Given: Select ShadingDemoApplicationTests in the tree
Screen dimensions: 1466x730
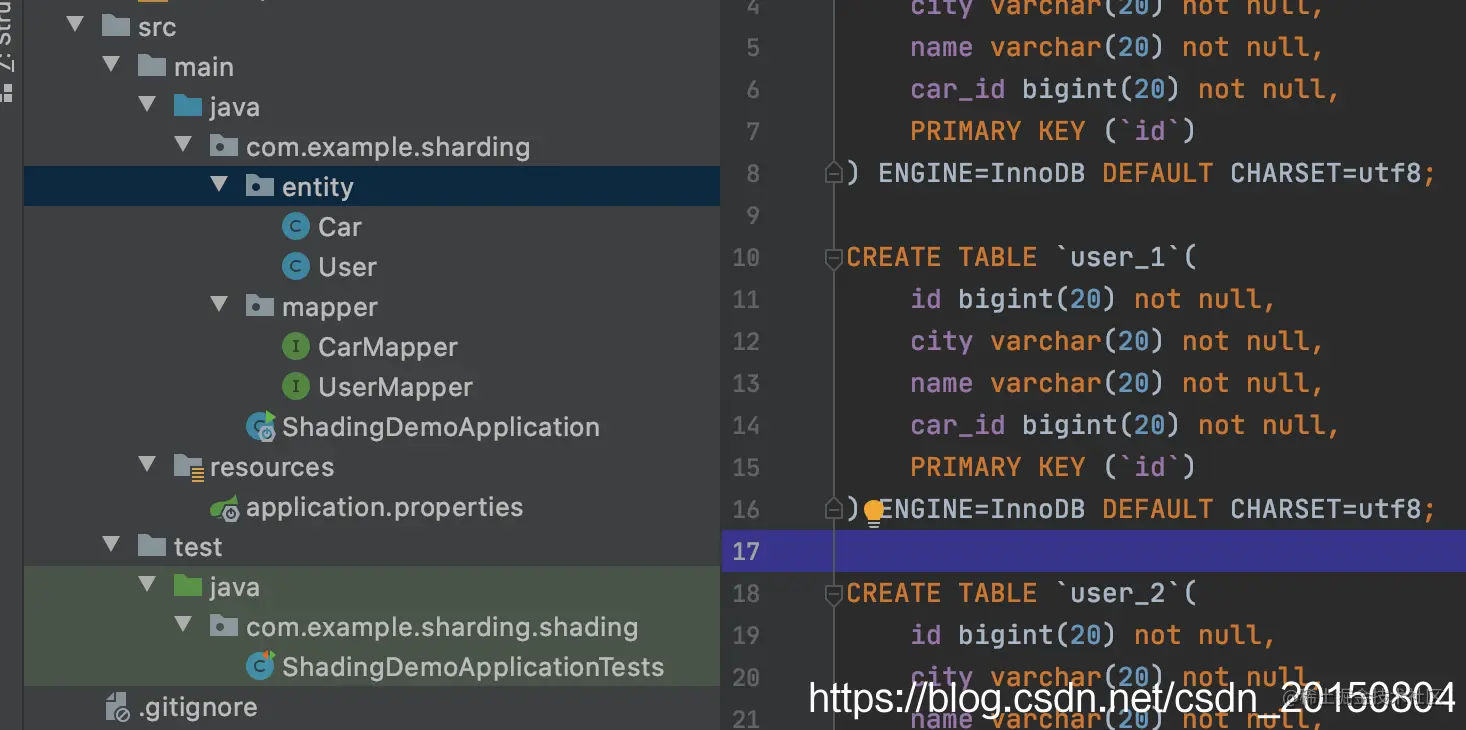Looking at the screenshot, I should pyautogui.click(x=473, y=667).
